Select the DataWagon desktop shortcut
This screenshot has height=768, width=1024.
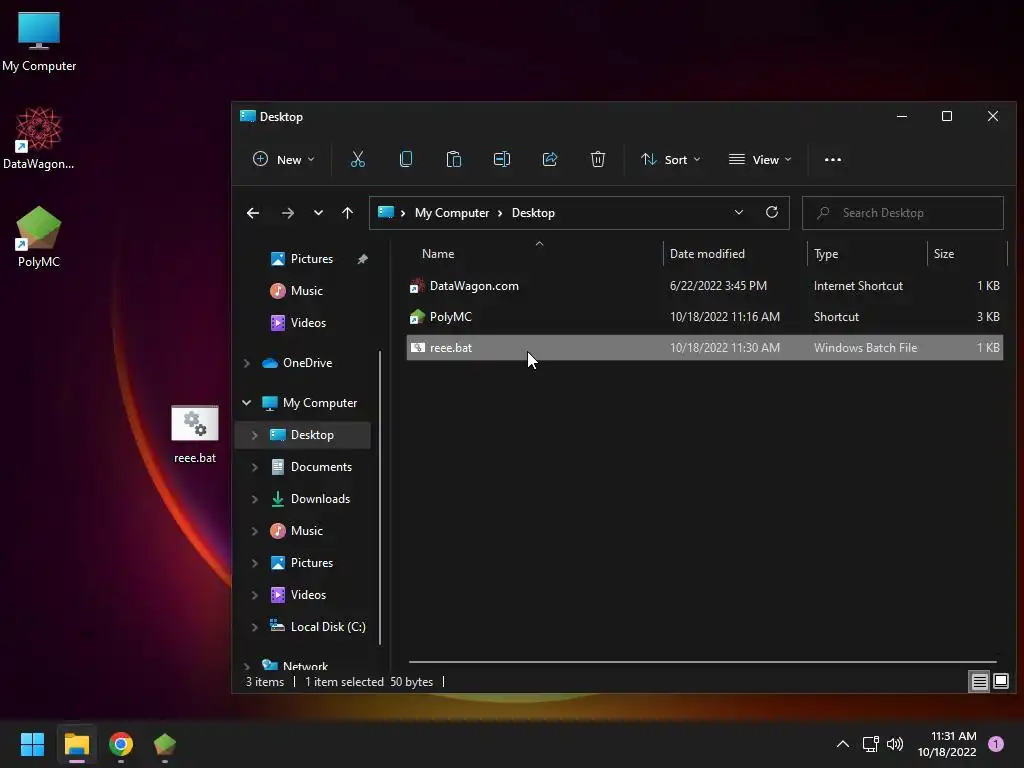click(x=39, y=138)
